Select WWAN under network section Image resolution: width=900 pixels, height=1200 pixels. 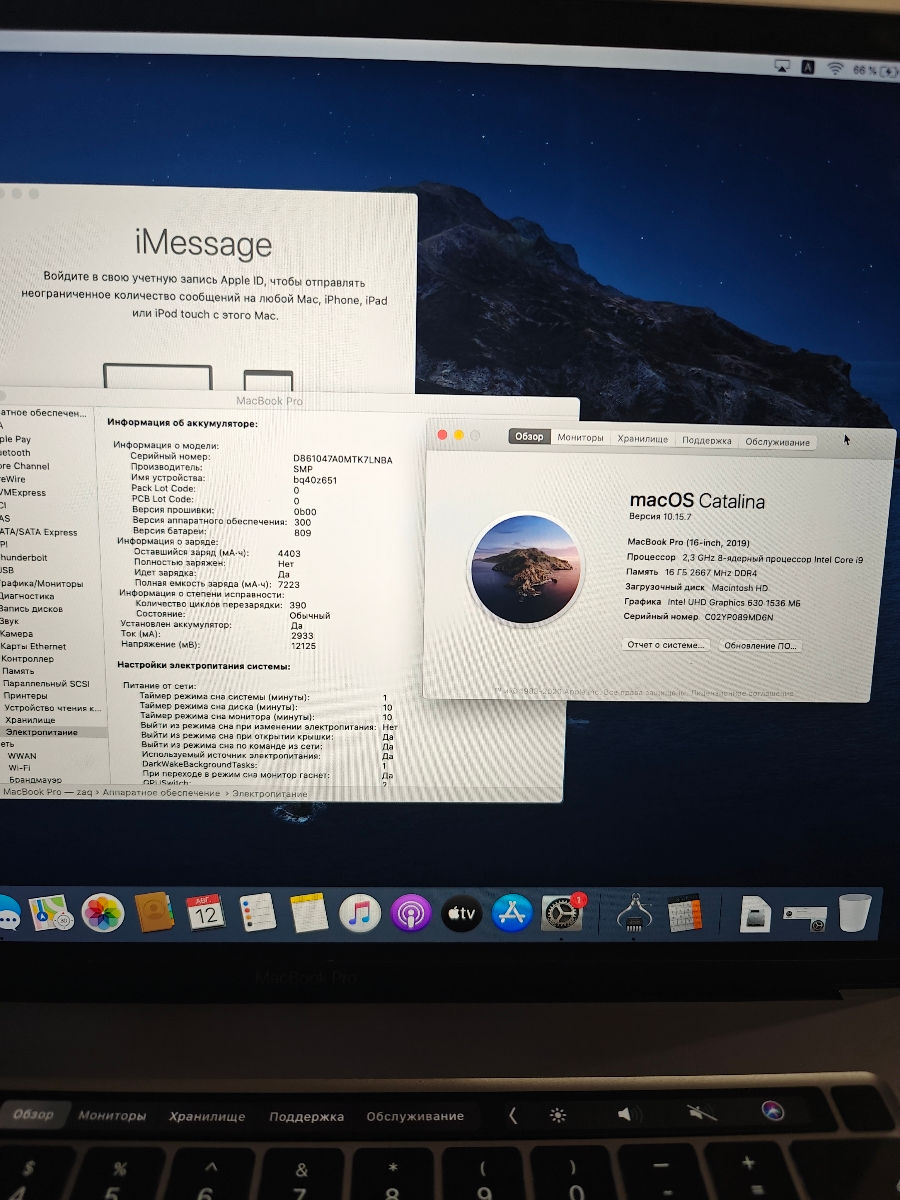pos(22,756)
